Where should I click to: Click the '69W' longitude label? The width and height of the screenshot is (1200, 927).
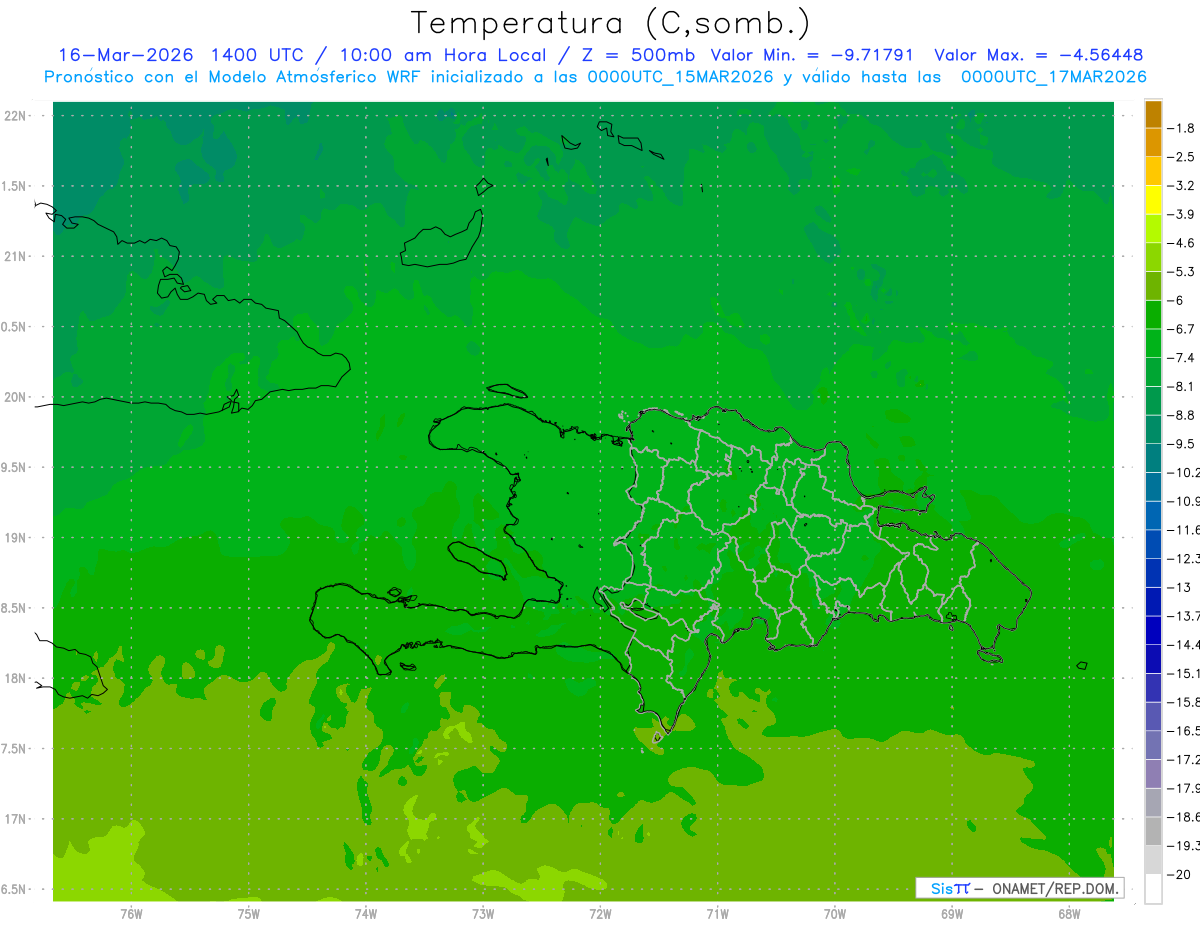pyautogui.click(x=952, y=914)
